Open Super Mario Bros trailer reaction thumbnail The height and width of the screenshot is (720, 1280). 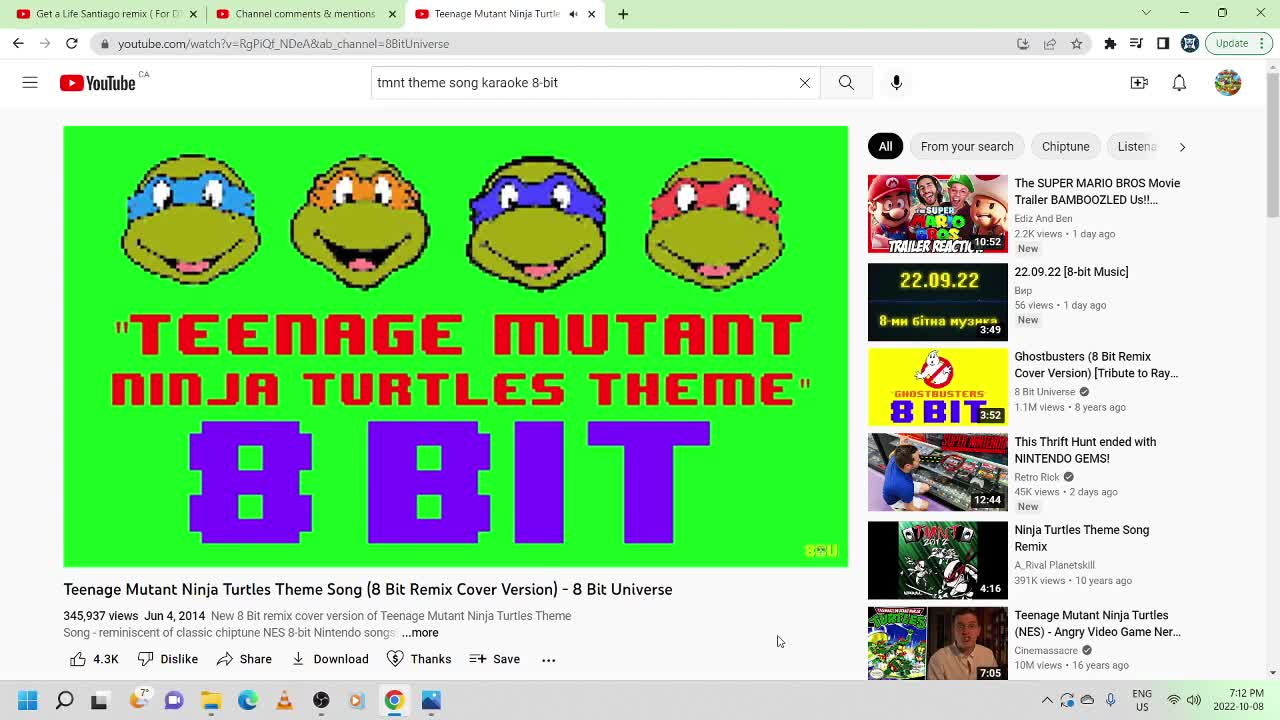pyautogui.click(x=938, y=214)
